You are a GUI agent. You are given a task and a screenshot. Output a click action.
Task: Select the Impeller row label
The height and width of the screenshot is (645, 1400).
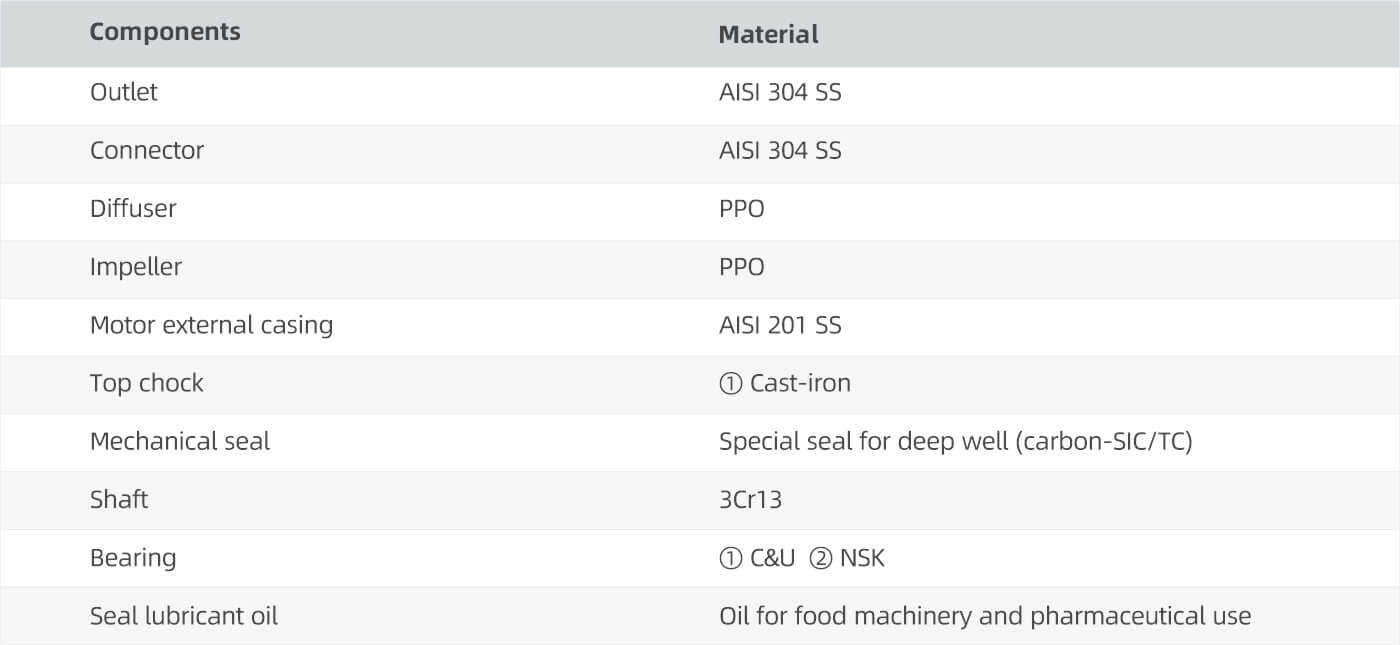[136, 267]
